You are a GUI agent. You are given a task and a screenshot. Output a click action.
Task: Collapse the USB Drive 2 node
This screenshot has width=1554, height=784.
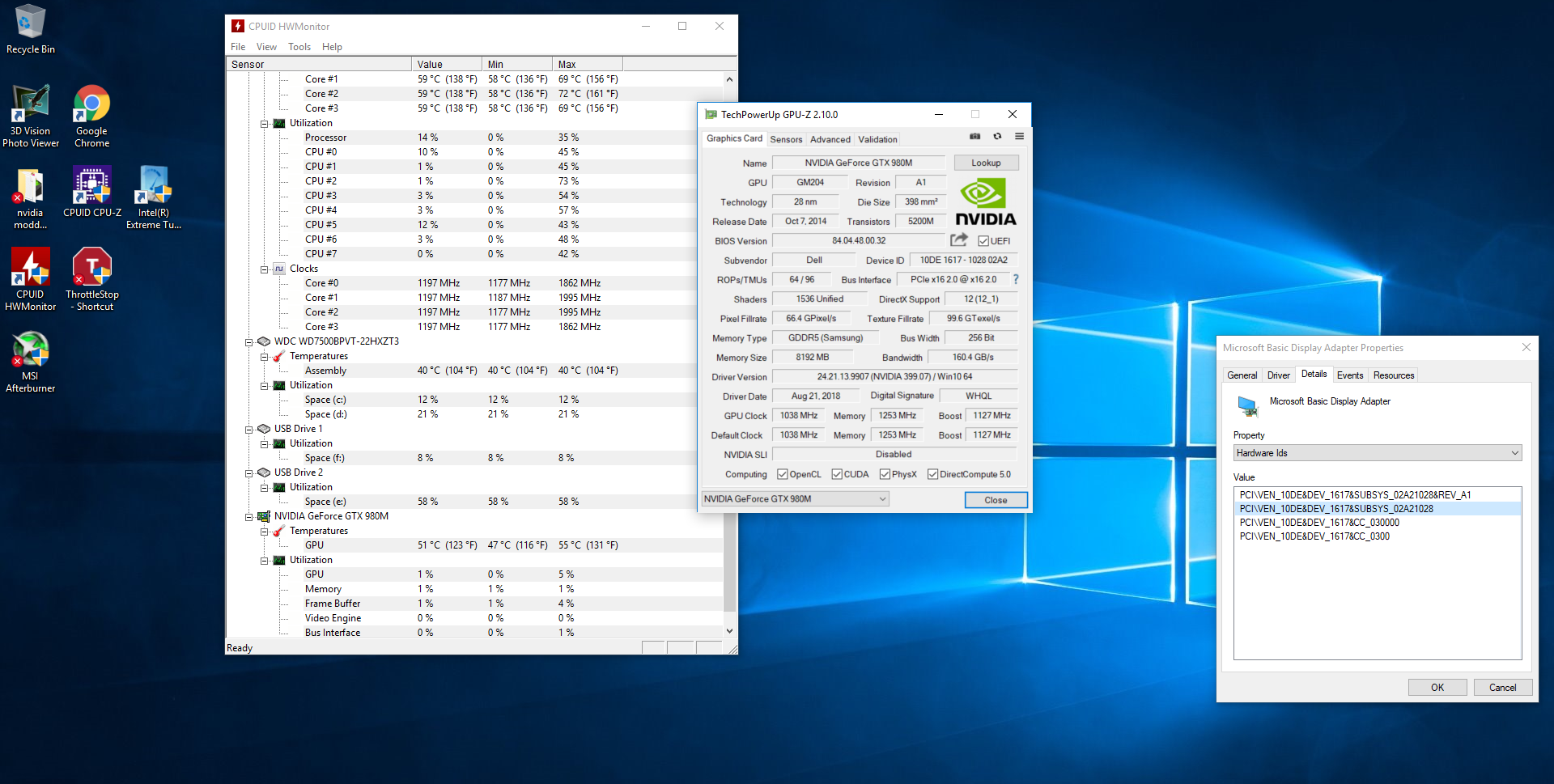(249, 473)
